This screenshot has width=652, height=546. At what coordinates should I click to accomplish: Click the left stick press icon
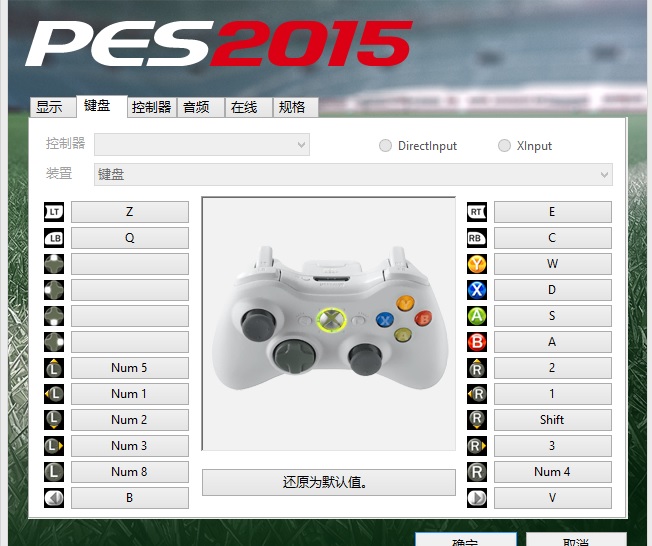pos(54,472)
